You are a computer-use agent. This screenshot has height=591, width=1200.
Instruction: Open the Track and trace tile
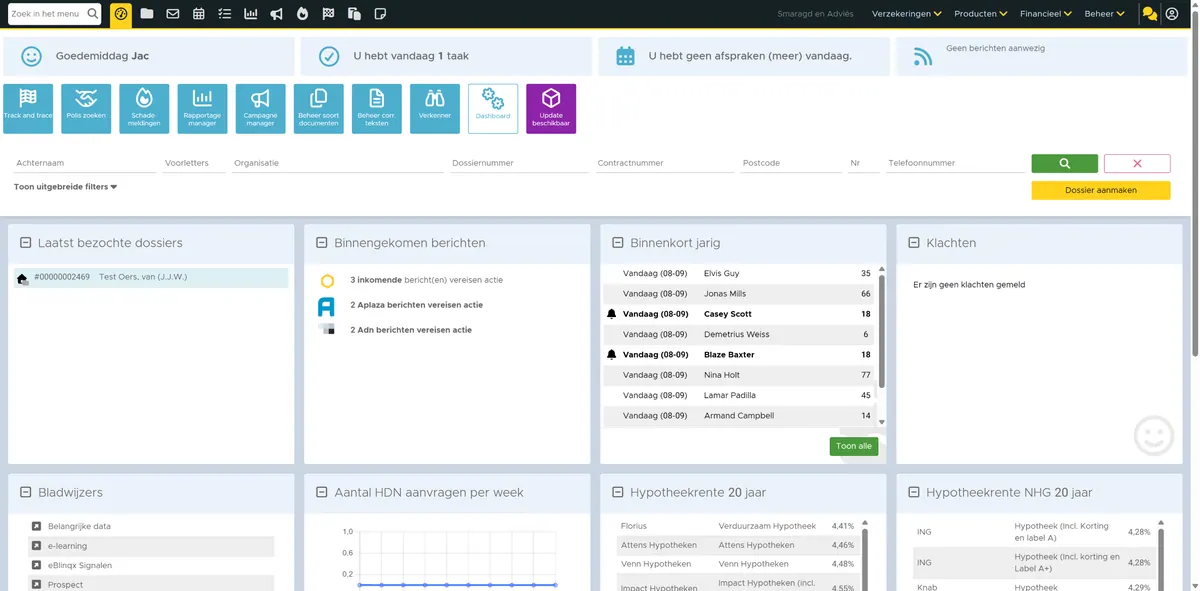point(28,109)
